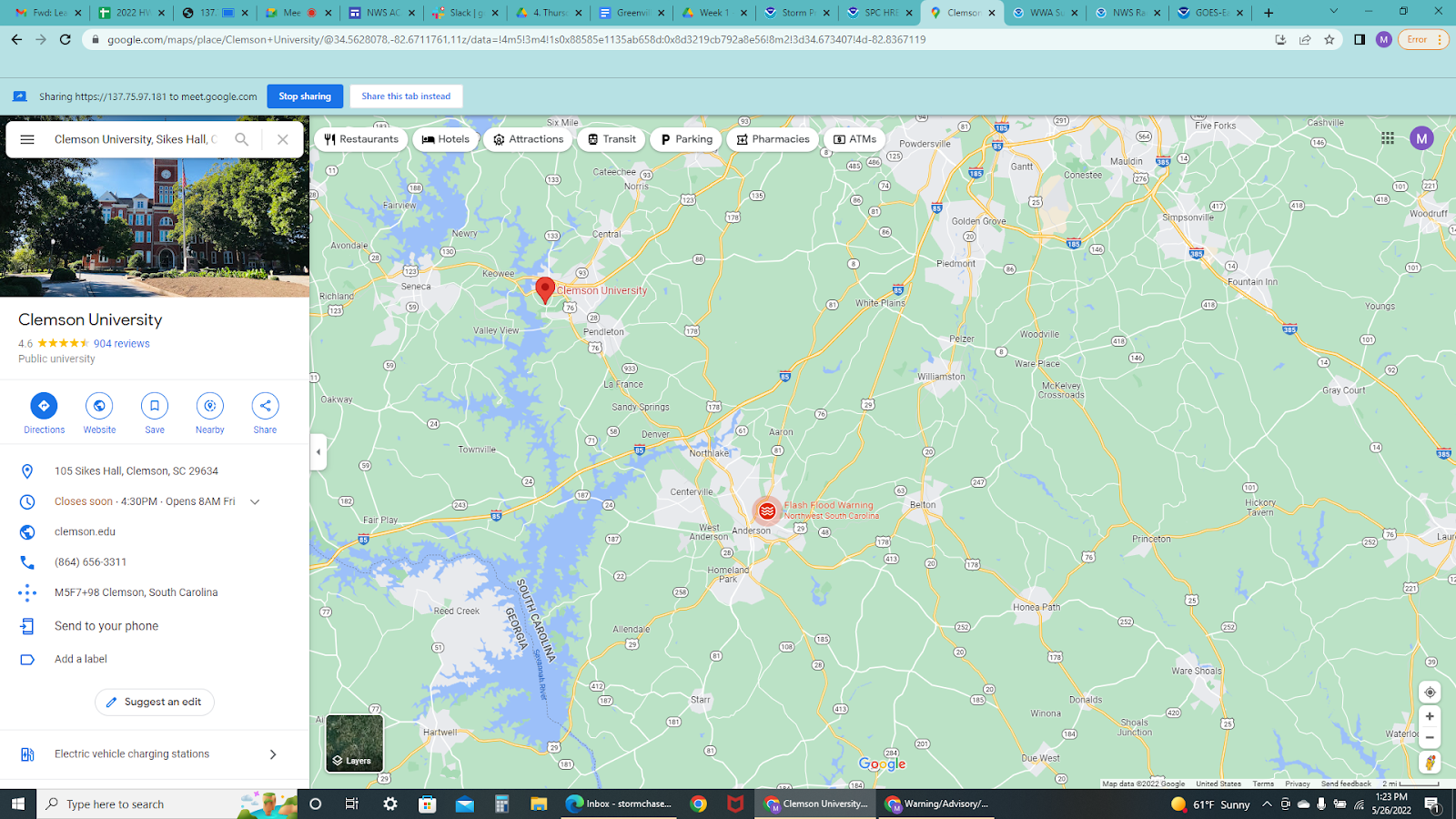Image resolution: width=1456 pixels, height=819 pixels.
Task: Open the Google apps grid
Action: point(1388,138)
